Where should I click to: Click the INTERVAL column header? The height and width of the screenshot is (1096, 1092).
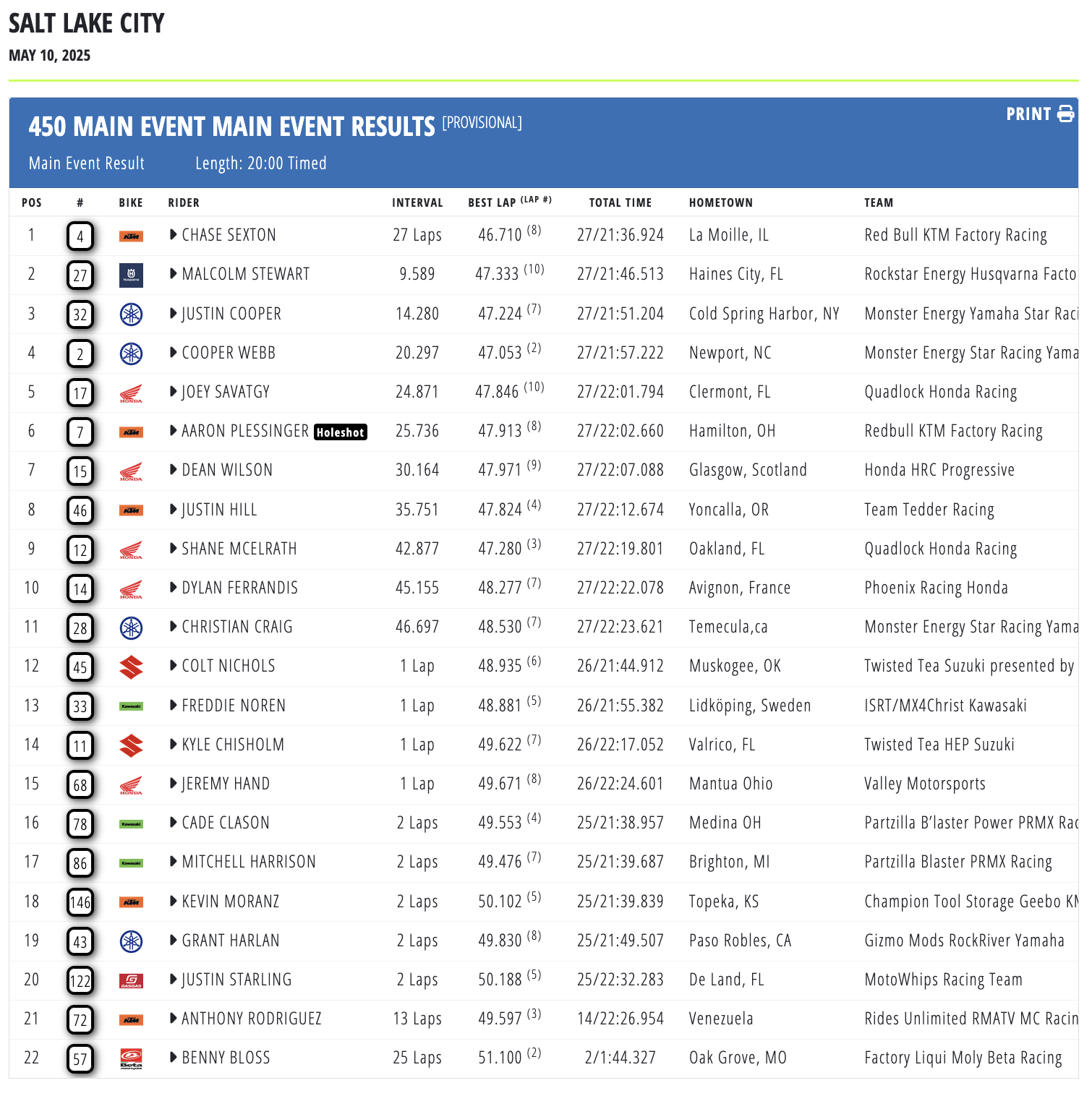coord(417,203)
